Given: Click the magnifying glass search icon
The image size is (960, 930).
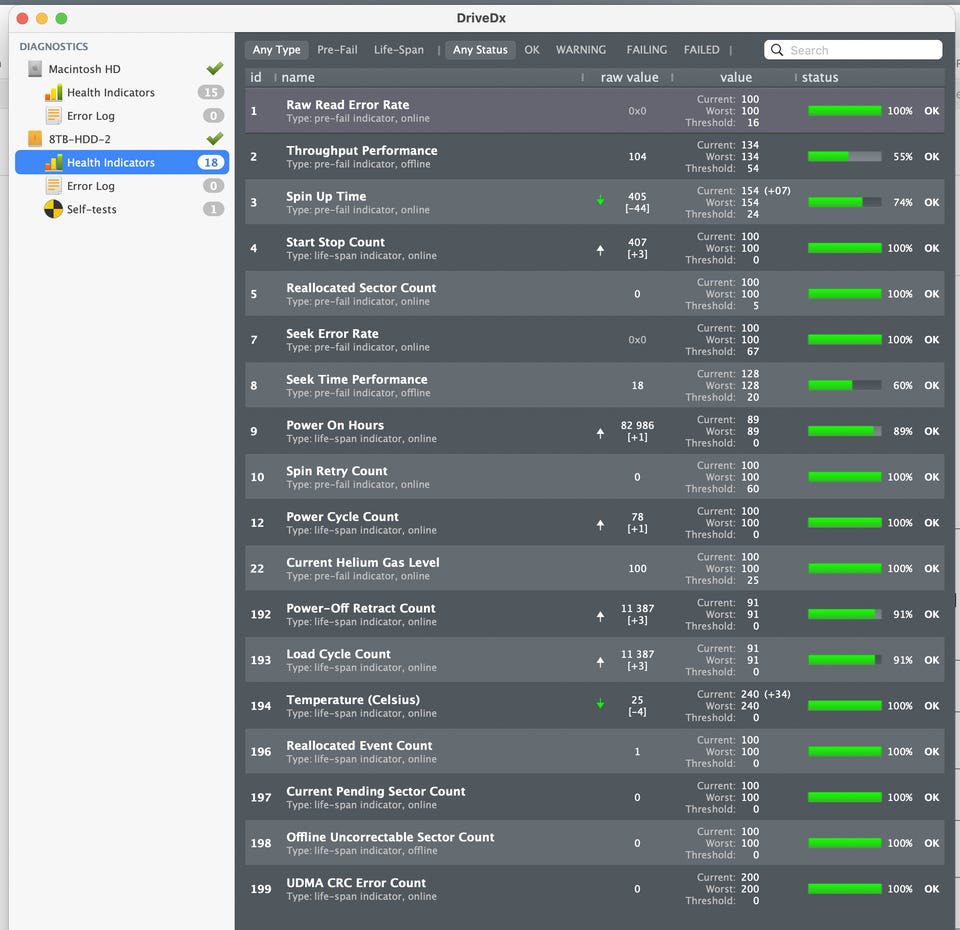Looking at the screenshot, I should 776,50.
